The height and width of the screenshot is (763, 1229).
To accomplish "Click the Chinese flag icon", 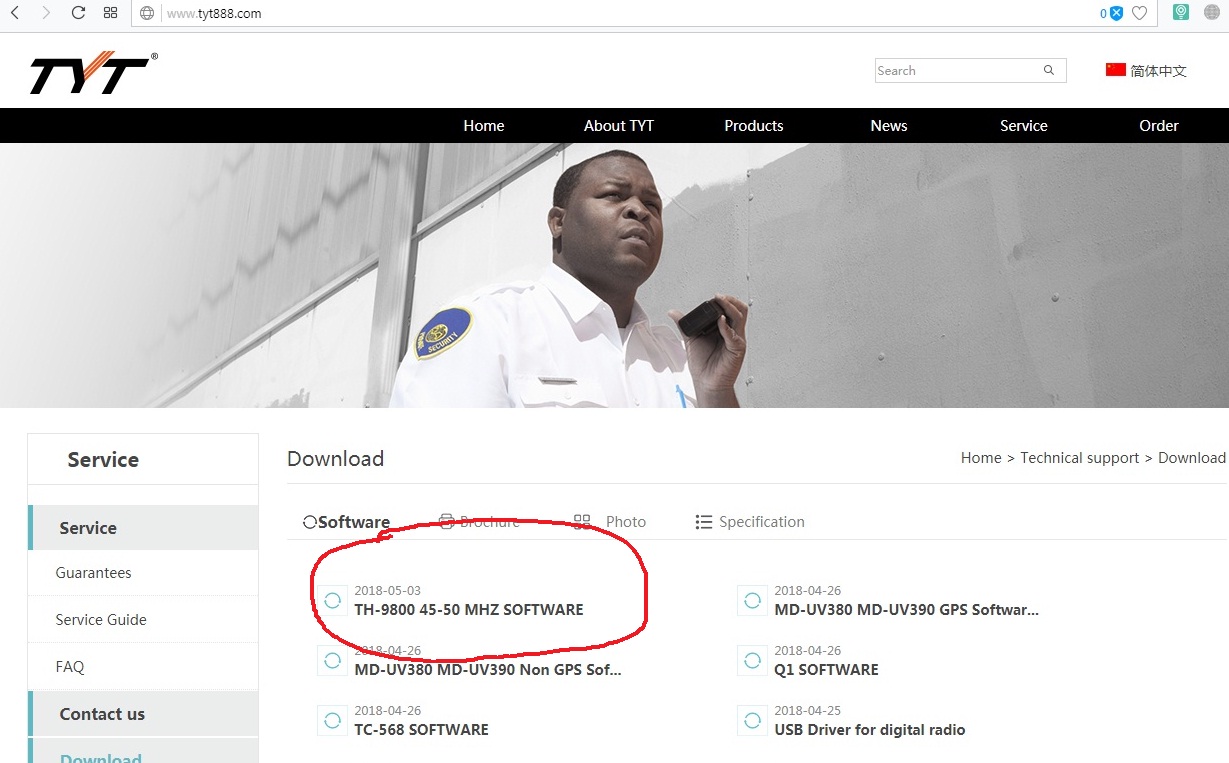I will [1116, 70].
